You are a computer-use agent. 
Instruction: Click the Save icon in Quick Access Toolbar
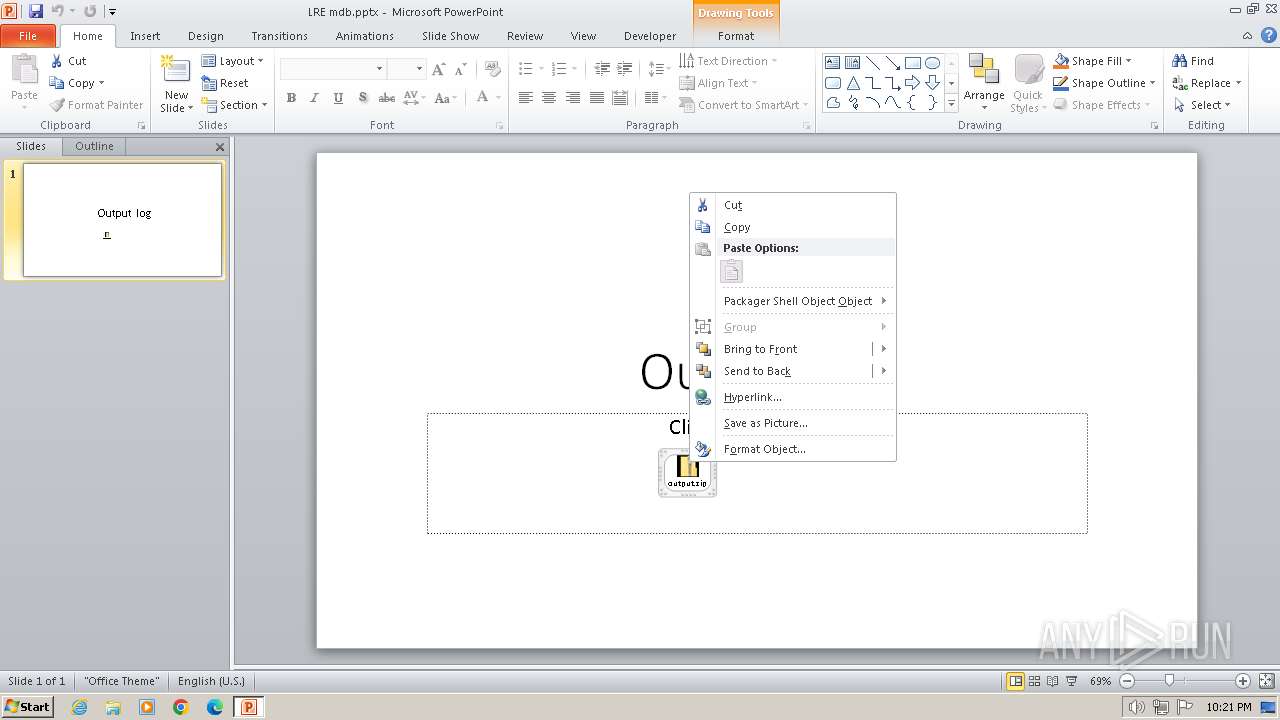point(36,11)
